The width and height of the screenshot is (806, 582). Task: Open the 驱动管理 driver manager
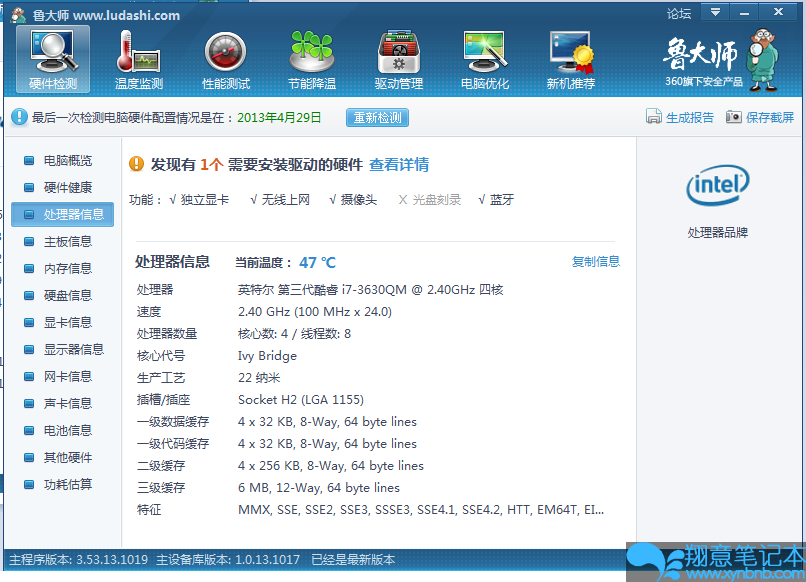tap(399, 59)
